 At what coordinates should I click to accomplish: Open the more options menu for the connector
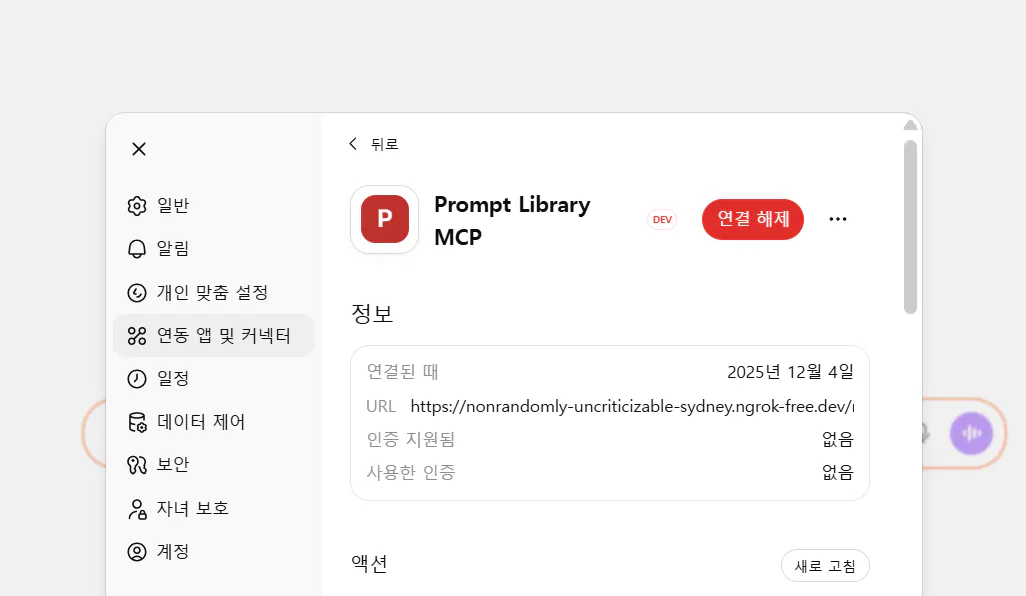[838, 219]
